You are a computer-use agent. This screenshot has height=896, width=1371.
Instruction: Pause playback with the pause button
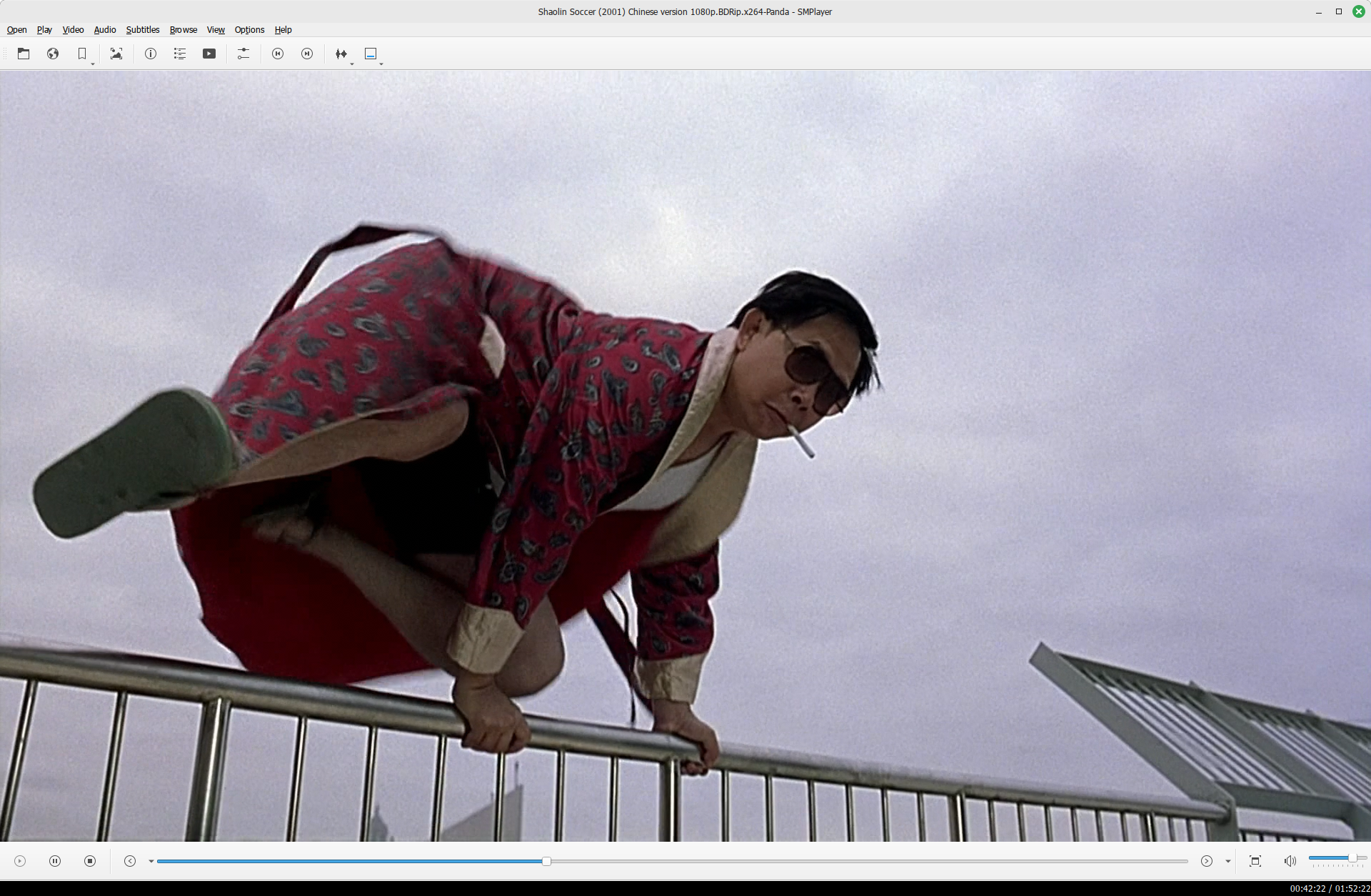55,861
